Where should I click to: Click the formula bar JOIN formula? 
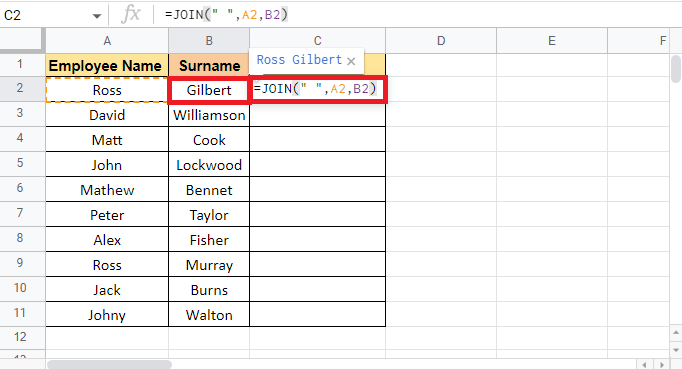[x=226, y=15]
